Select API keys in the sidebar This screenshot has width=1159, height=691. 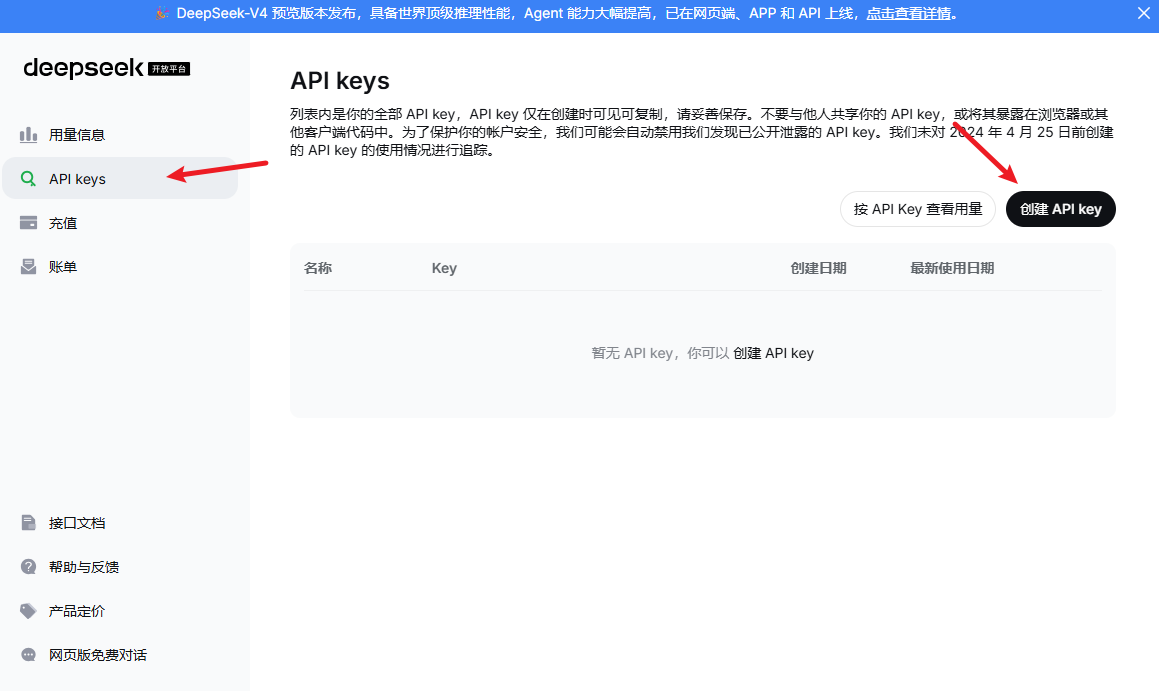[120, 178]
